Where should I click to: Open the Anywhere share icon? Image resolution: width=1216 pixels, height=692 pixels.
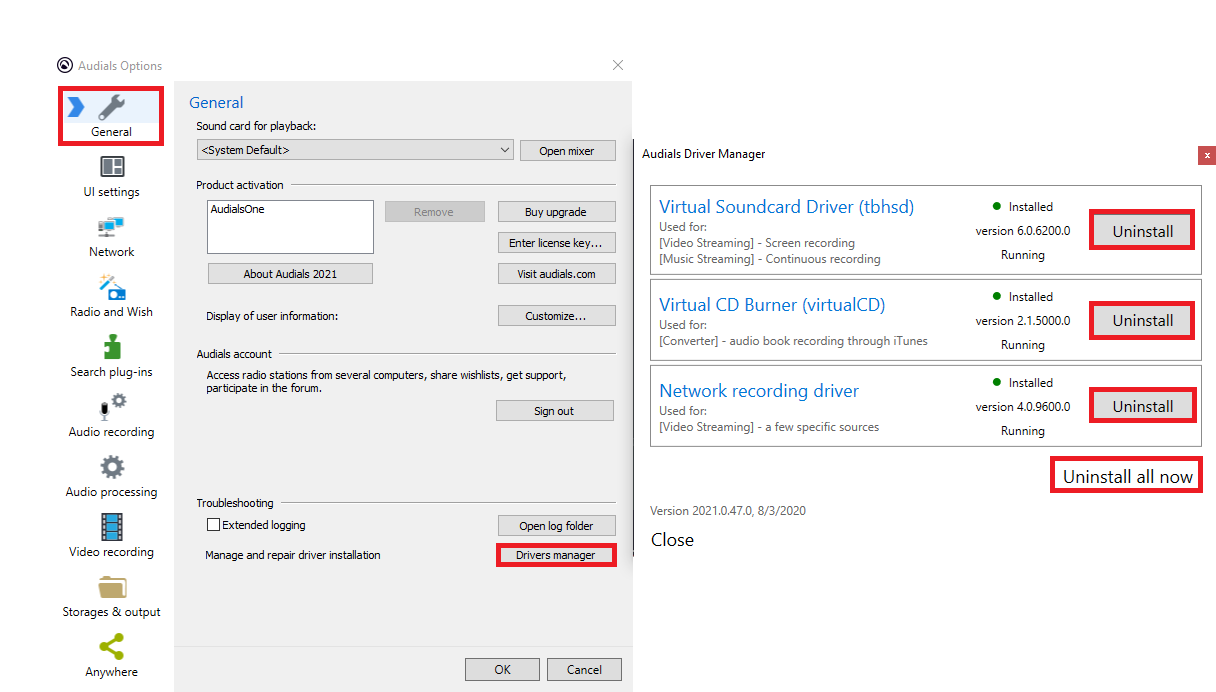(x=112, y=647)
